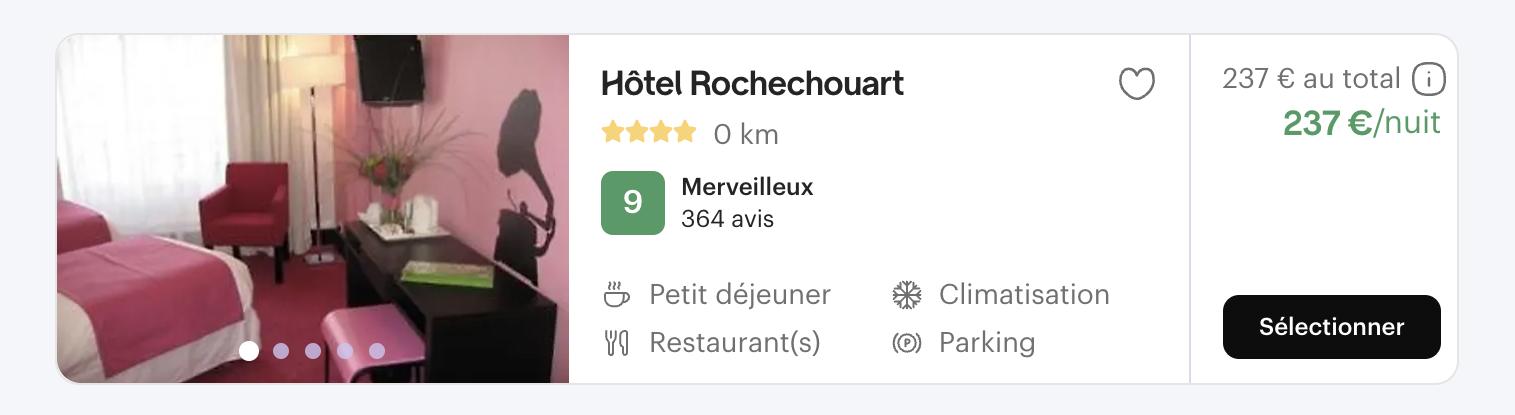Image resolution: width=1515 pixels, height=415 pixels.
Task: Click the 364 avis reviews text
Action: tap(727, 218)
